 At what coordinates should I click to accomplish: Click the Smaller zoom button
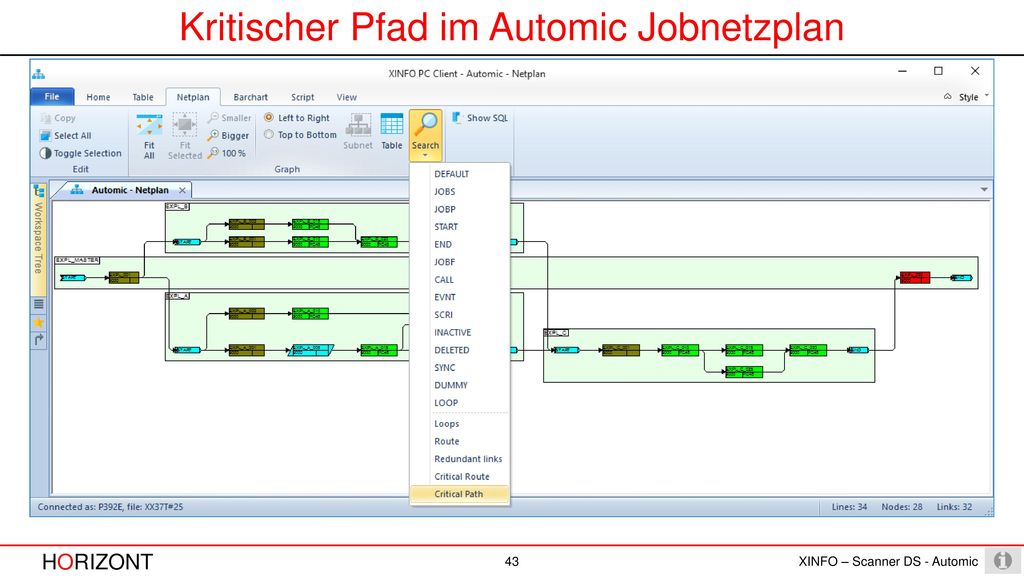click(x=229, y=118)
